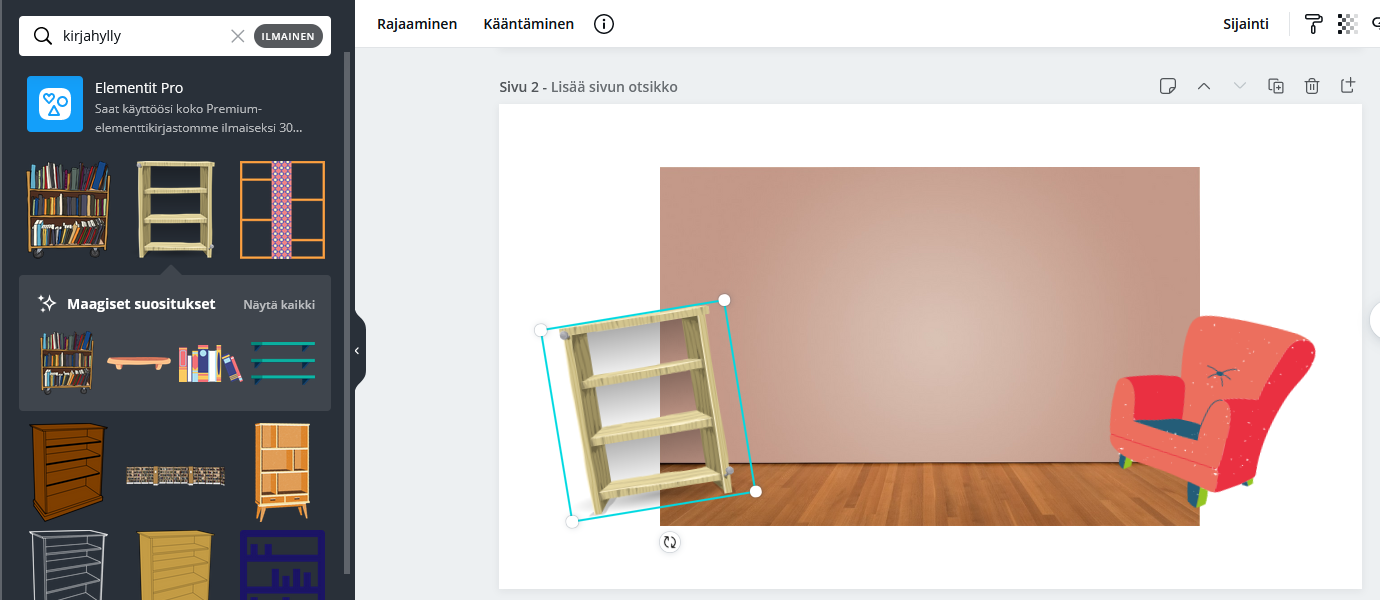Pick the book cart full of books thumbnail
This screenshot has height=600, width=1380.
point(68,208)
